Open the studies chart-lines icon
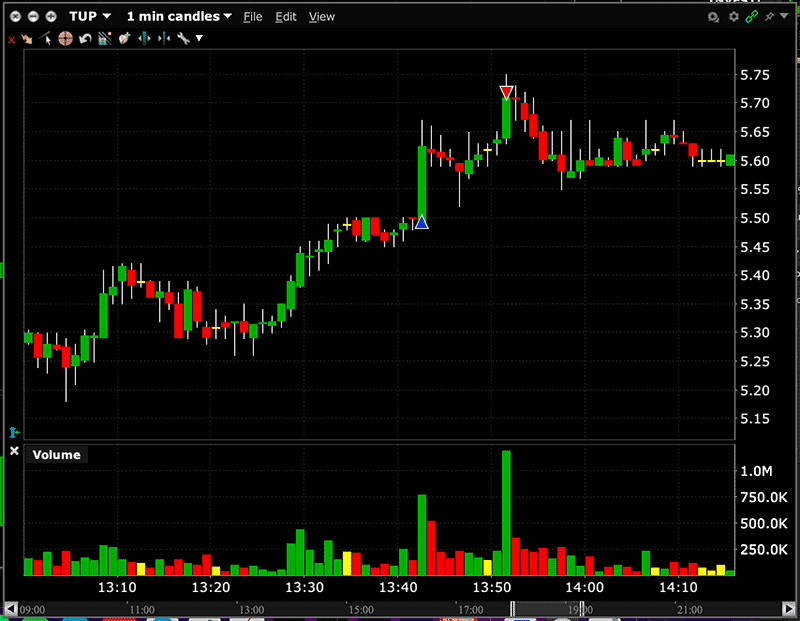This screenshot has width=800, height=621. tap(105, 38)
